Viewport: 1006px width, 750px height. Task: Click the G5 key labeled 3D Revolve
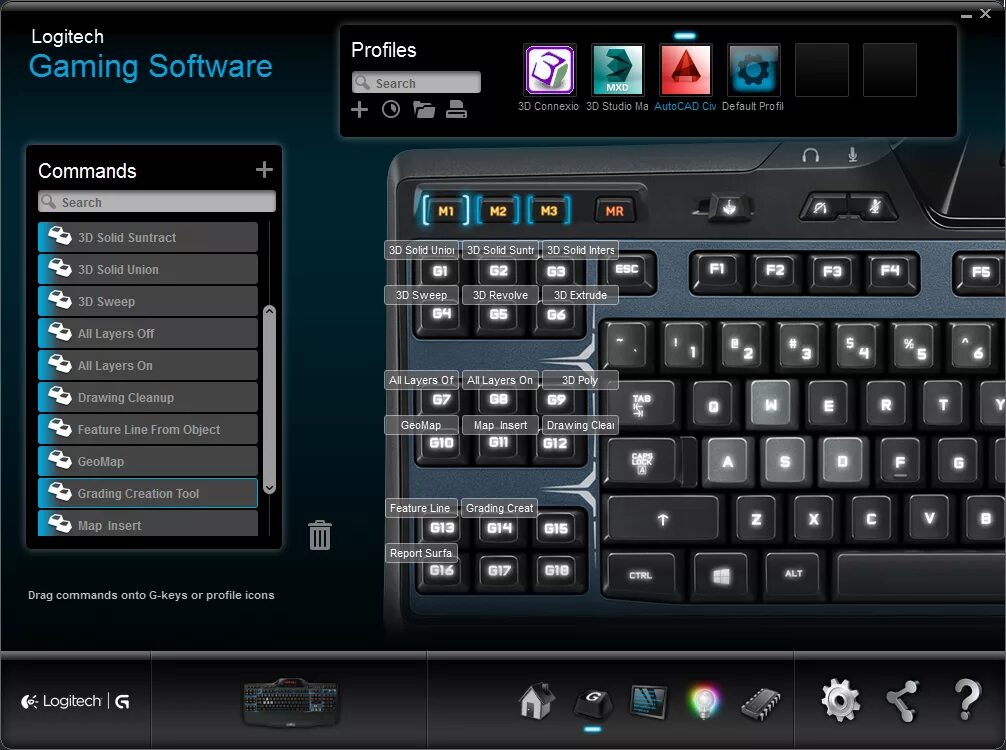click(499, 314)
